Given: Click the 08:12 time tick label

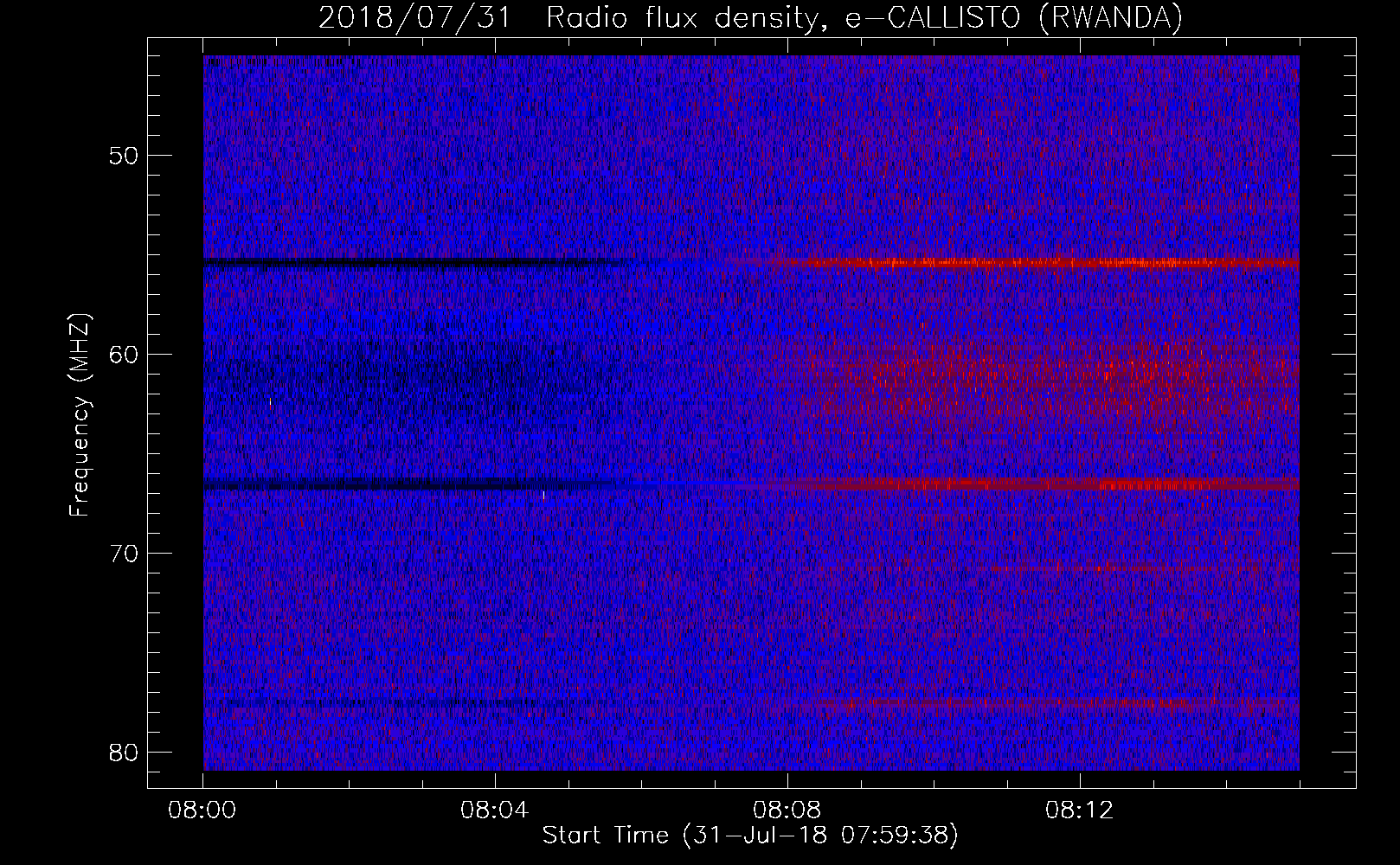Looking at the screenshot, I should pos(1080,811).
